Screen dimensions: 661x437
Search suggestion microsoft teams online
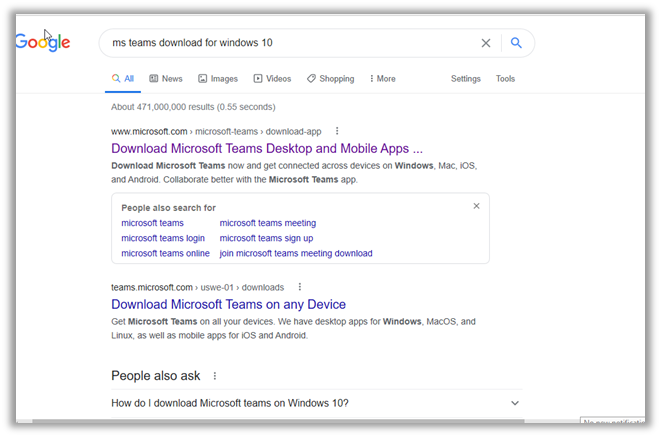click(x=166, y=253)
